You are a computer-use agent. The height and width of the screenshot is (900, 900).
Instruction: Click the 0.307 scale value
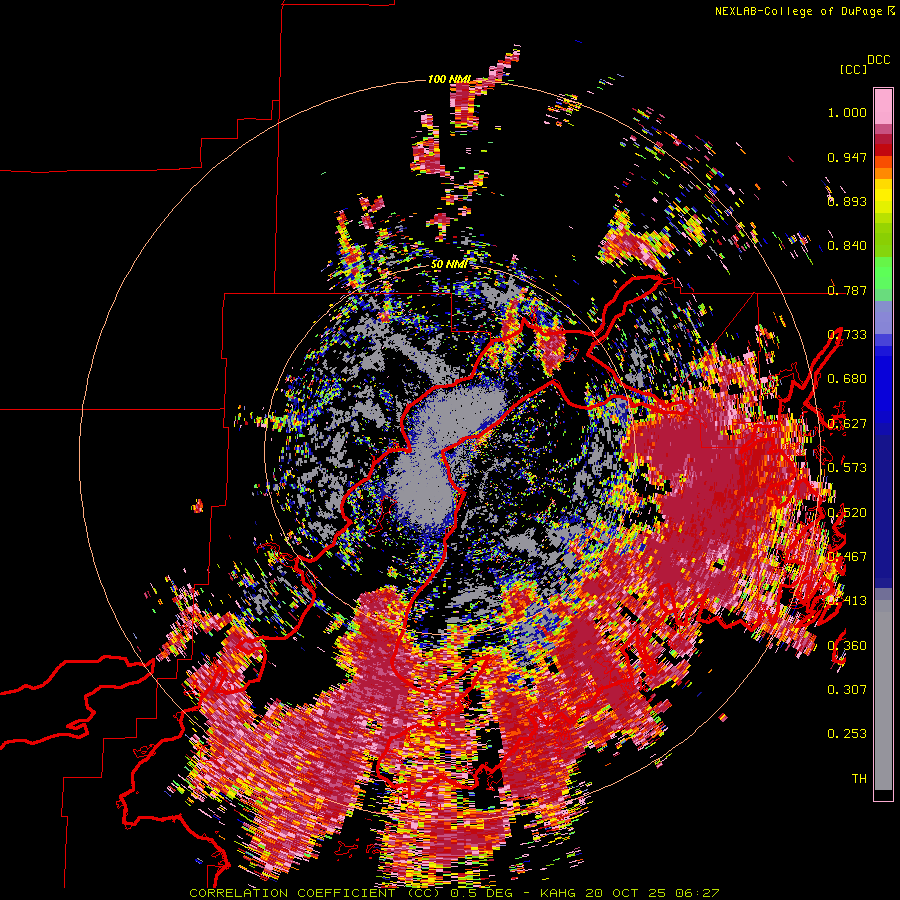[x=847, y=689]
